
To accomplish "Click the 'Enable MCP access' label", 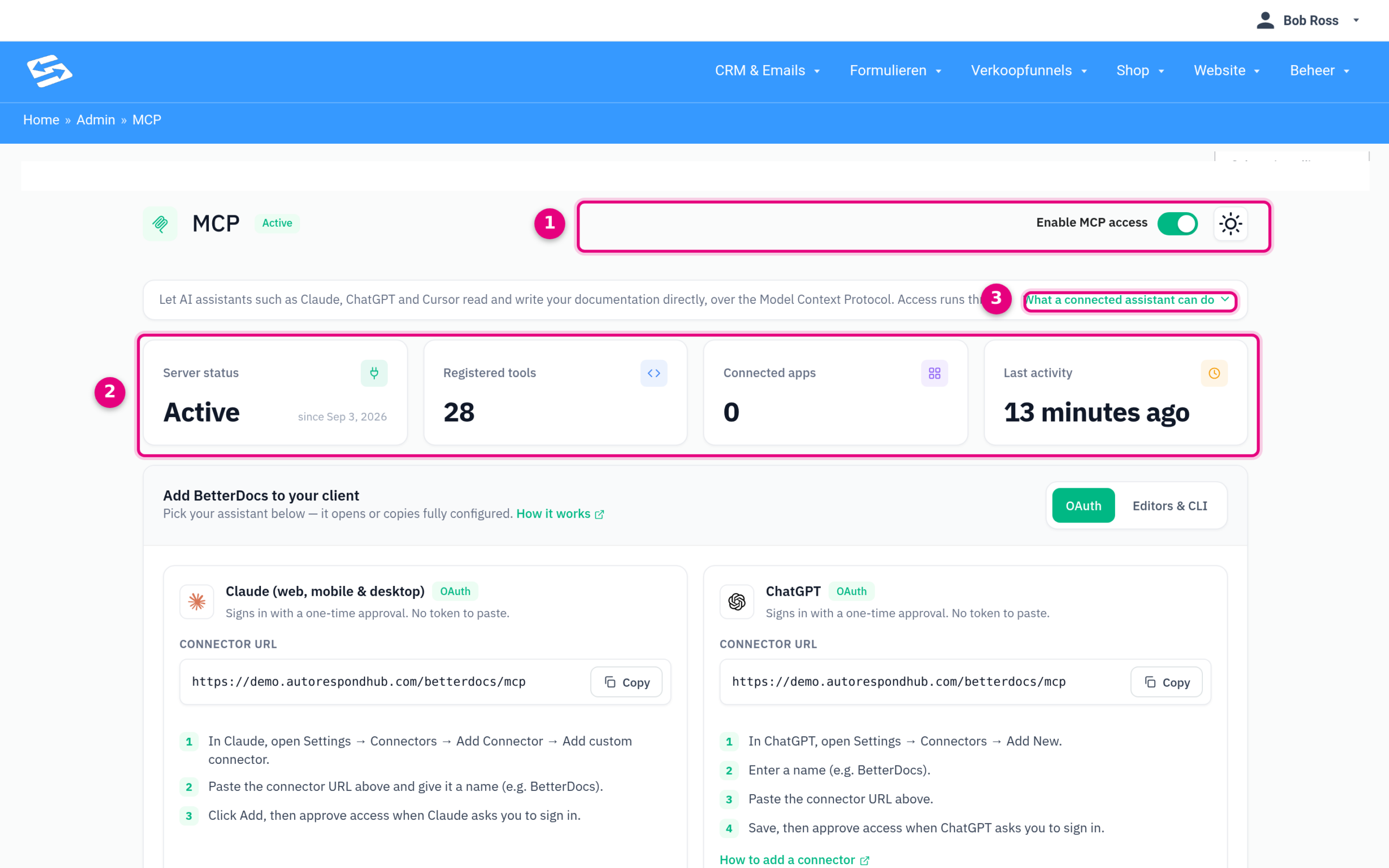I will 1092,223.
